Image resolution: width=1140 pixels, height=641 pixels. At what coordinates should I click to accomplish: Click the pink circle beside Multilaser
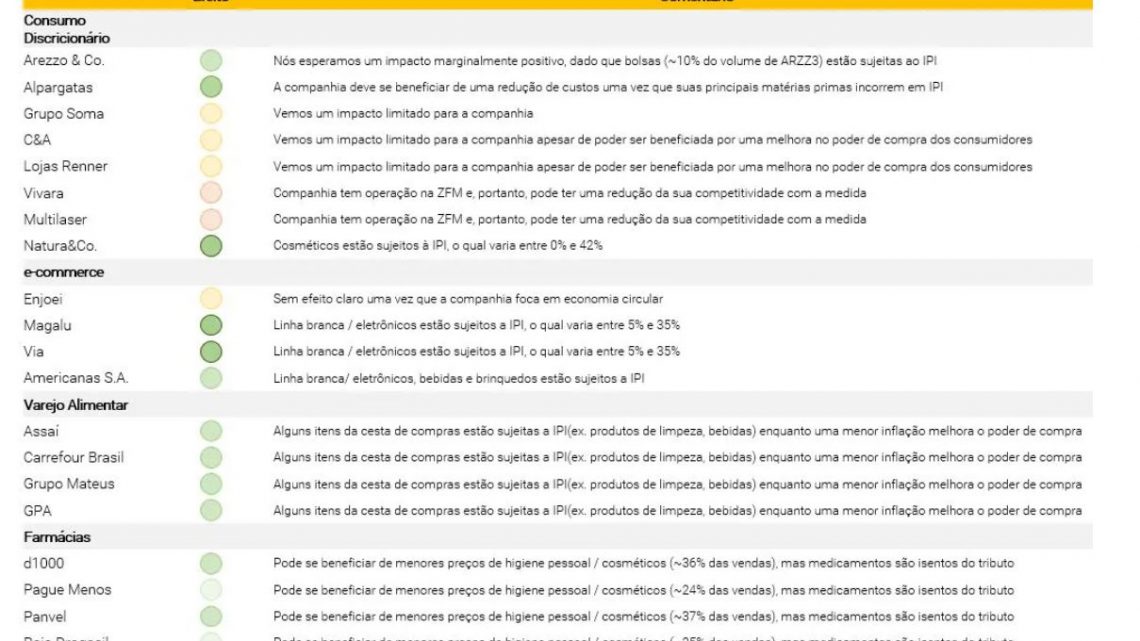coord(211,219)
